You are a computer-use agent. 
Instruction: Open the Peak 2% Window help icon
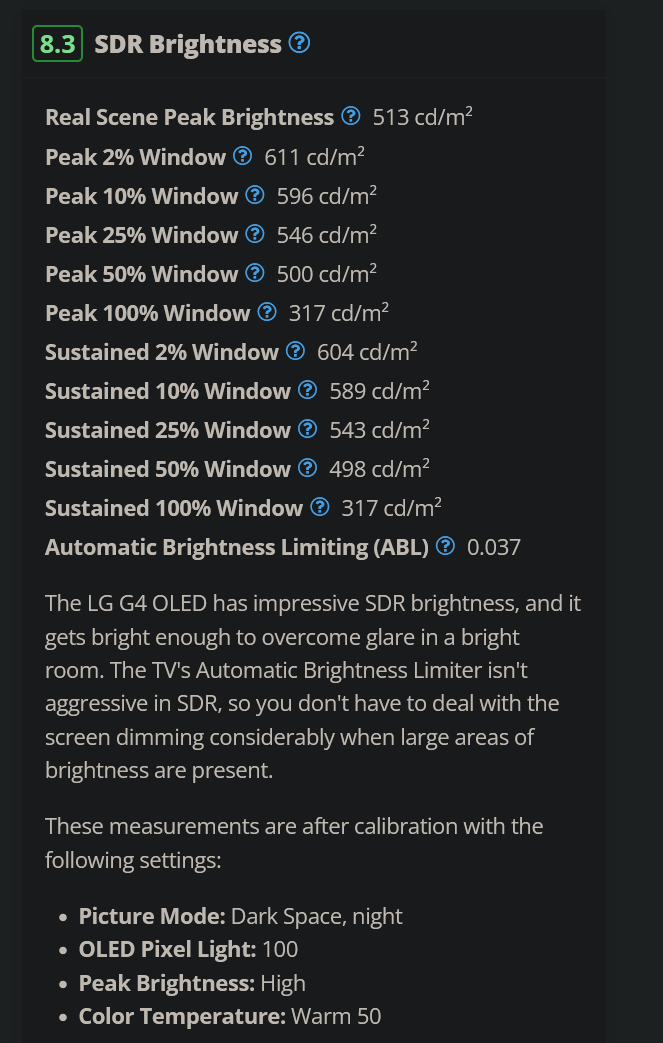point(242,156)
